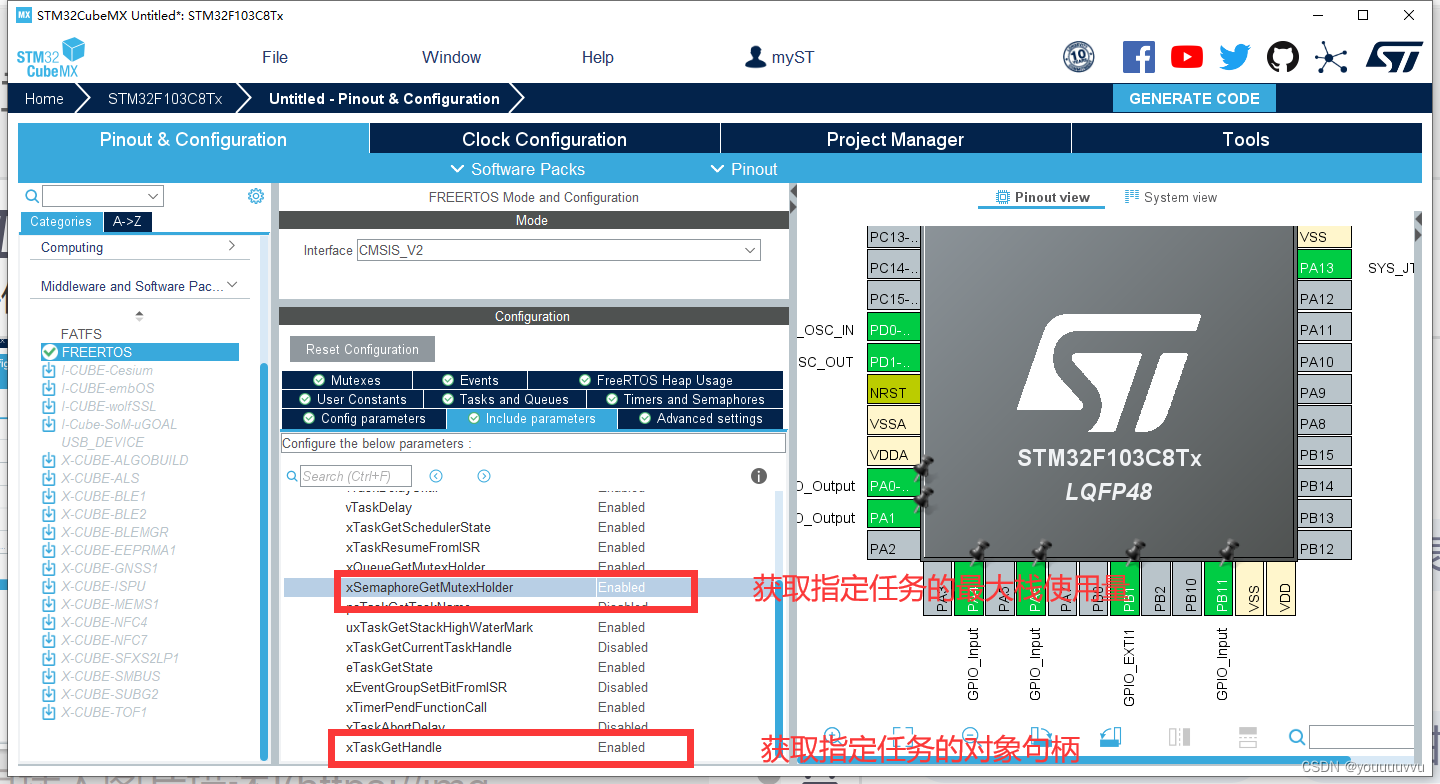This screenshot has height=784, width=1440.
Task: Open the Help menu
Action: click(598, 57)
